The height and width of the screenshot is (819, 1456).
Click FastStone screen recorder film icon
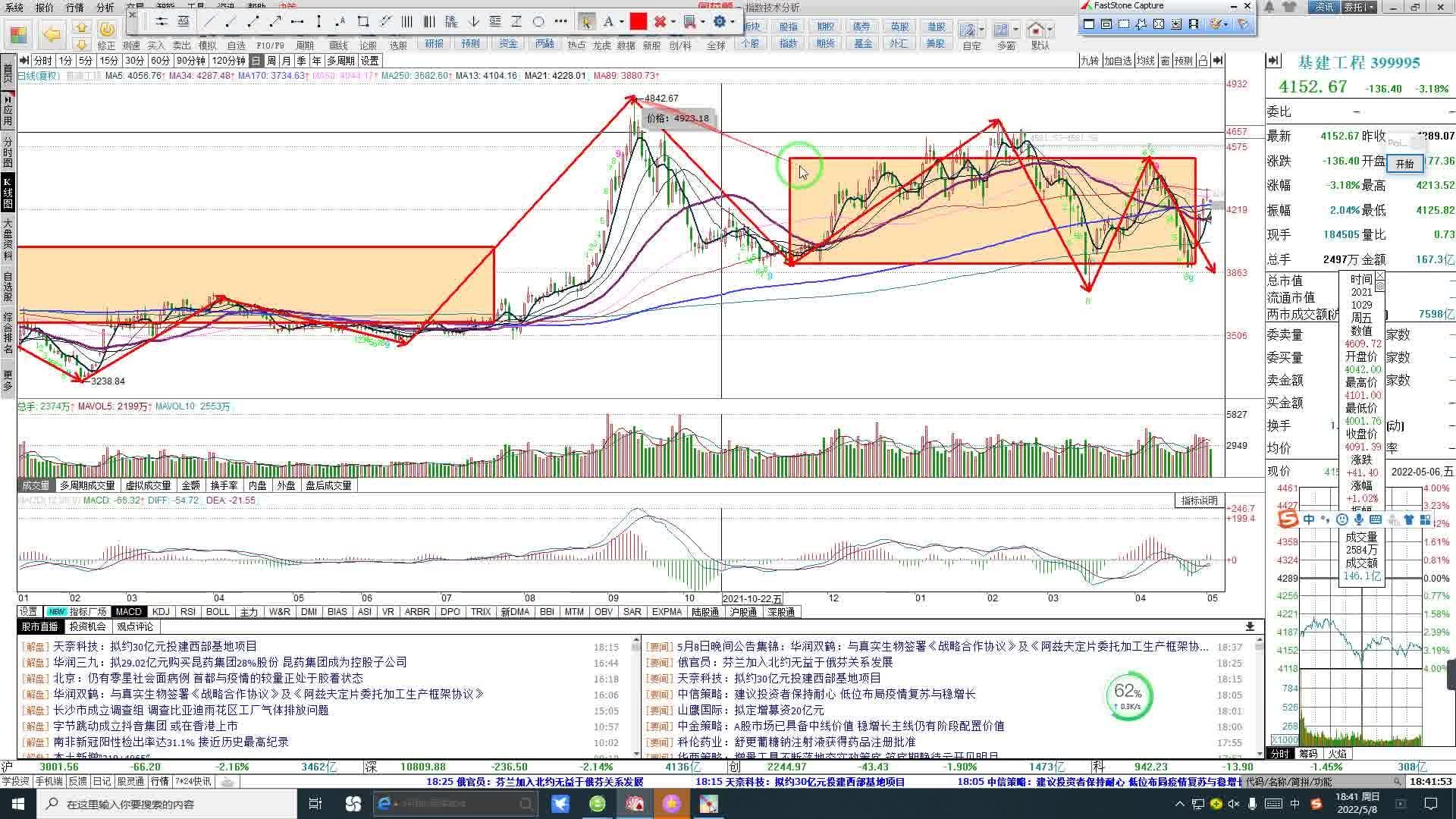coord(1194,24)
